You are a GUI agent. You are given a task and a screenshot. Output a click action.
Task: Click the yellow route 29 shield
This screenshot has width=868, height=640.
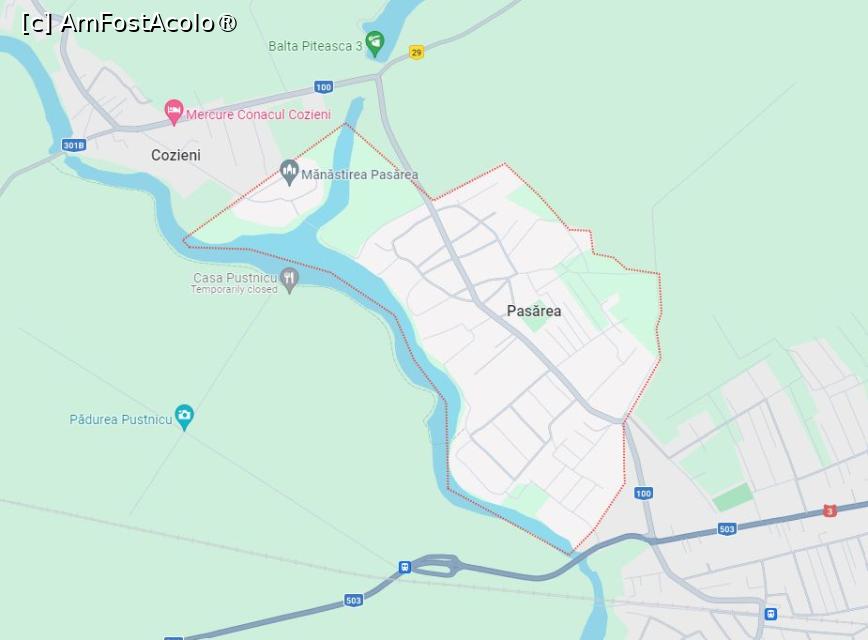416,53
